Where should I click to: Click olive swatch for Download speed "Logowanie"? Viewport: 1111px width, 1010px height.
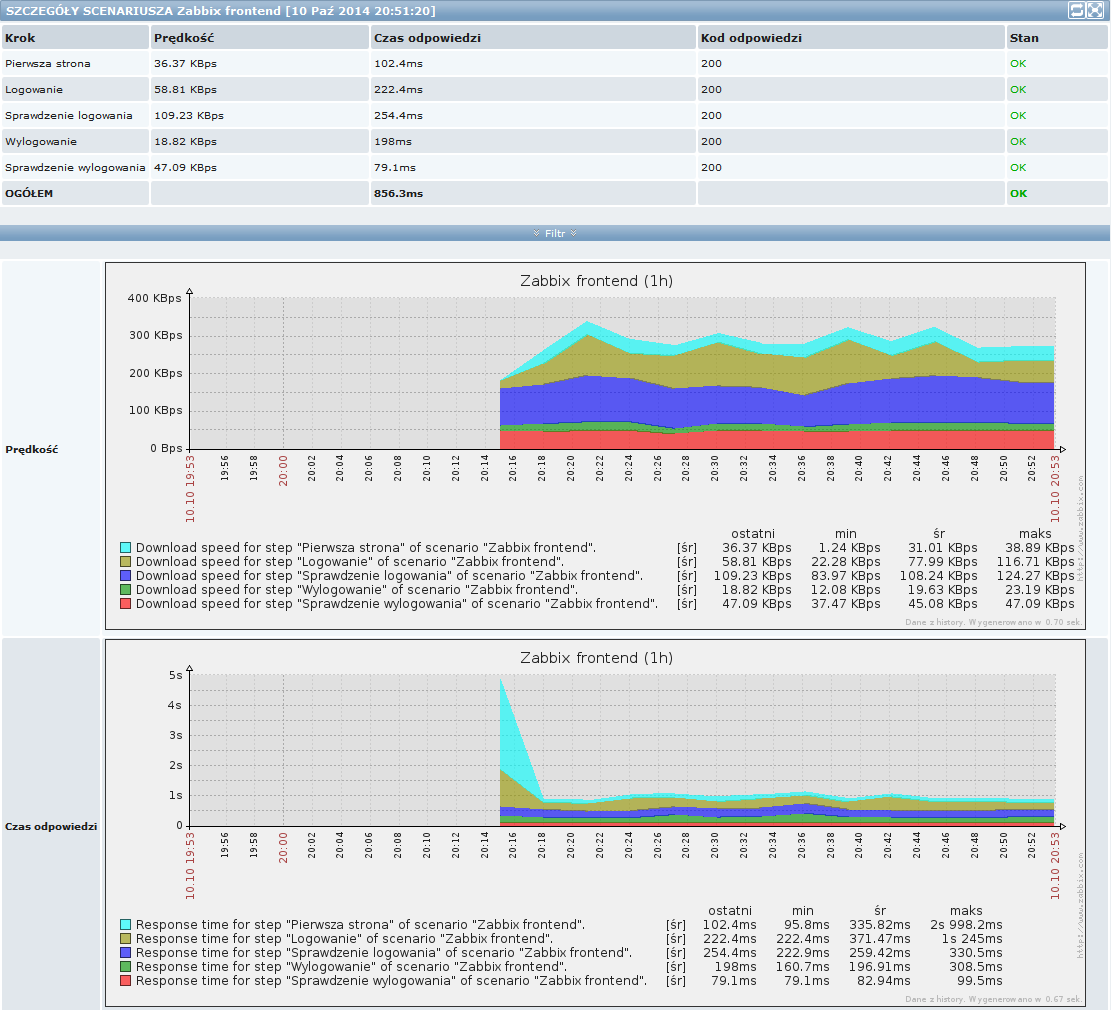tap(125, 561)
